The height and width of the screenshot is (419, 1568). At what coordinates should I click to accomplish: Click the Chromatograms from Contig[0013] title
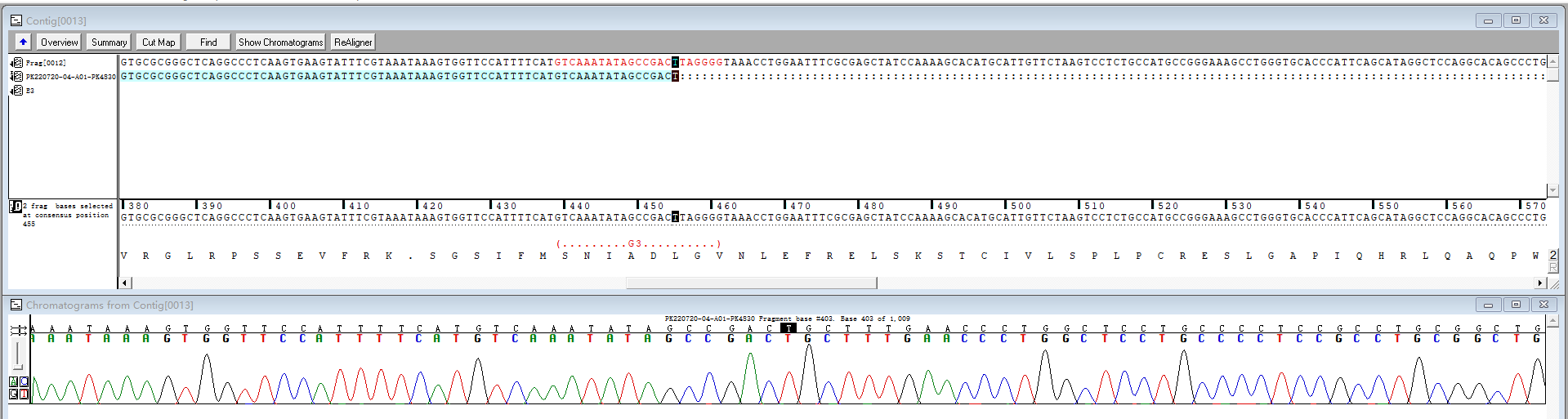(109, 305)
